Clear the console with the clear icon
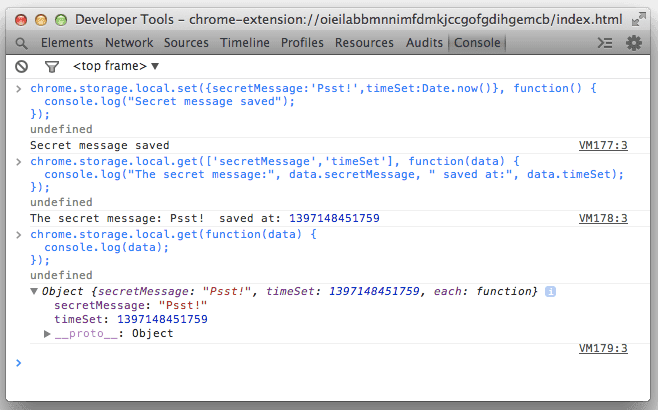The width and height of the screenshot is (658, 410). (x=22, y=67)
